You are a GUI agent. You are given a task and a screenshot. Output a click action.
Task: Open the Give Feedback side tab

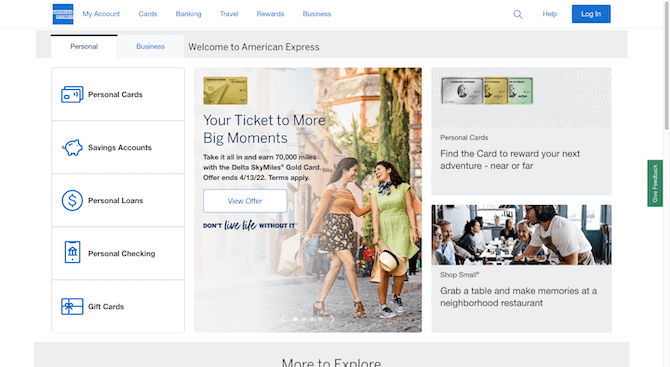pos(655,183)
